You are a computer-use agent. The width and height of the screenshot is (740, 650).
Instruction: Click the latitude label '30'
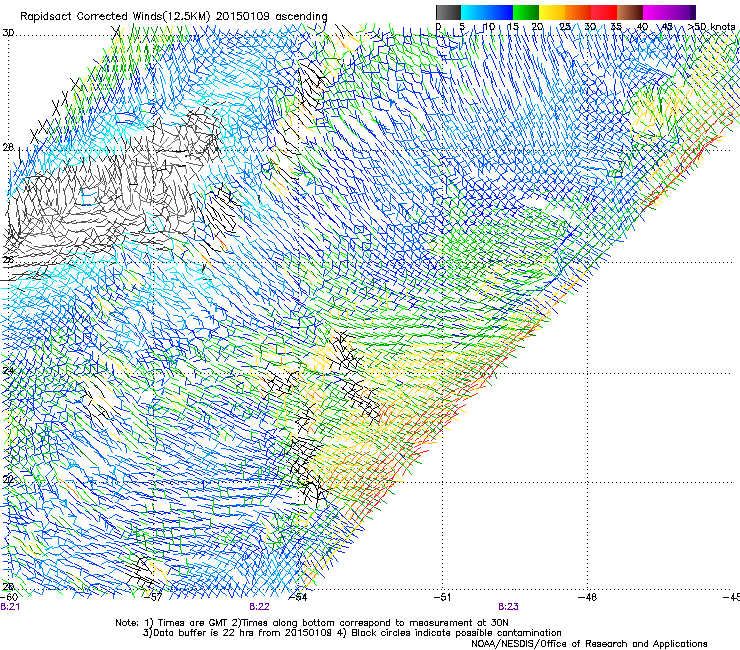point(8,33)
